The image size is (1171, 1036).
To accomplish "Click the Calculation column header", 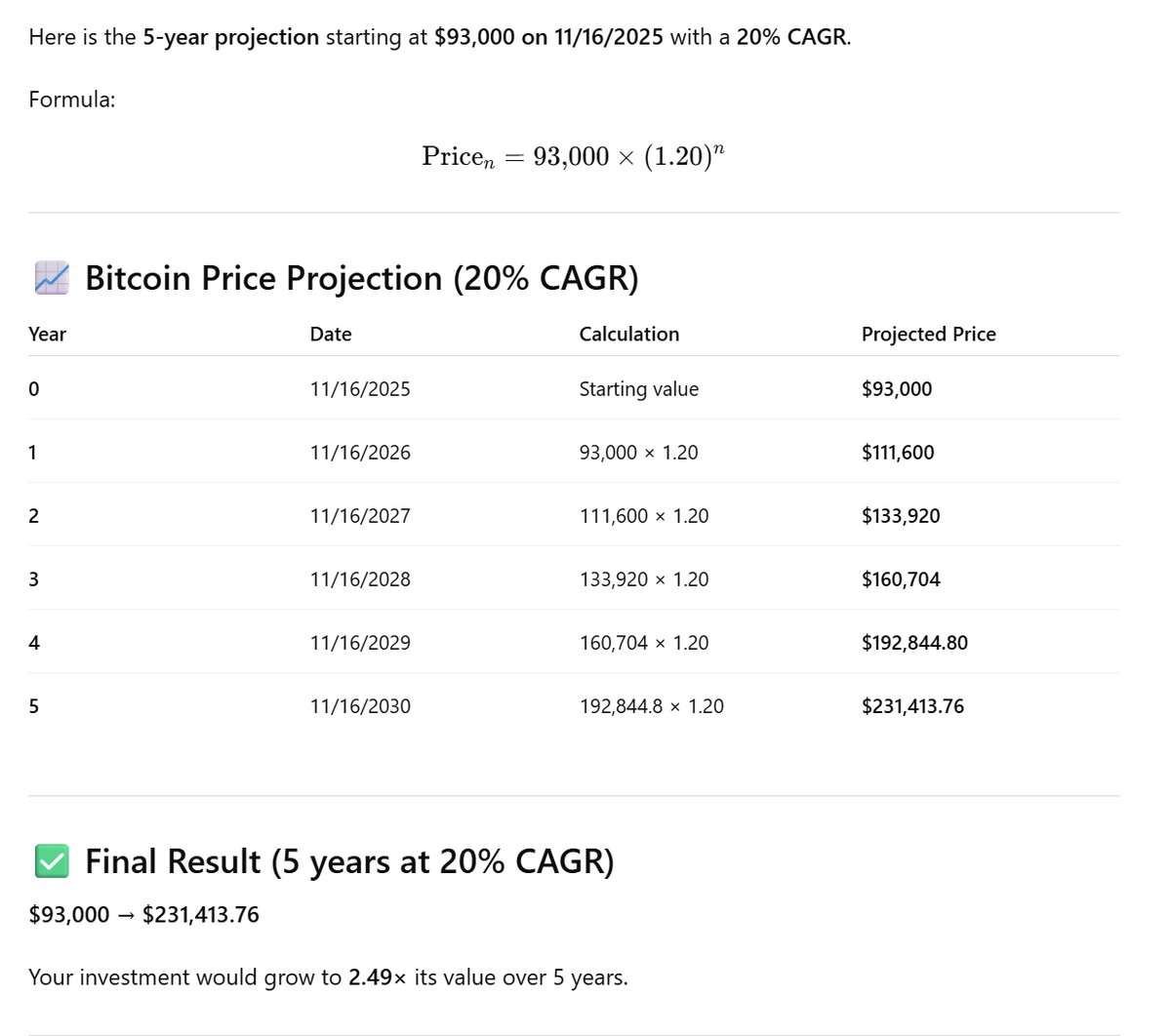I will pyautogui.click(x=629, y=334).
